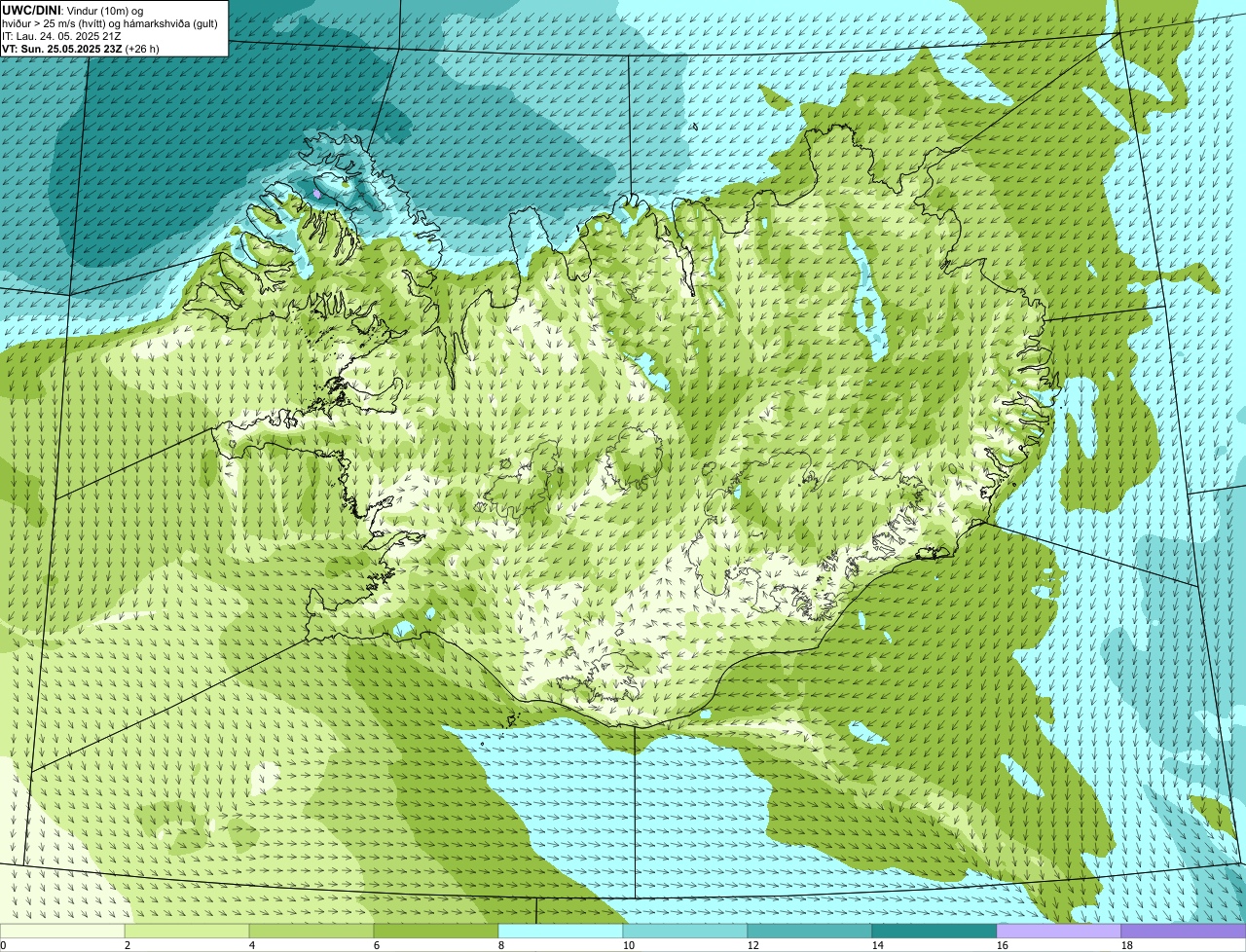Click the 8–10 m/s light cyan legend swatch

click(x=561, y=931)
